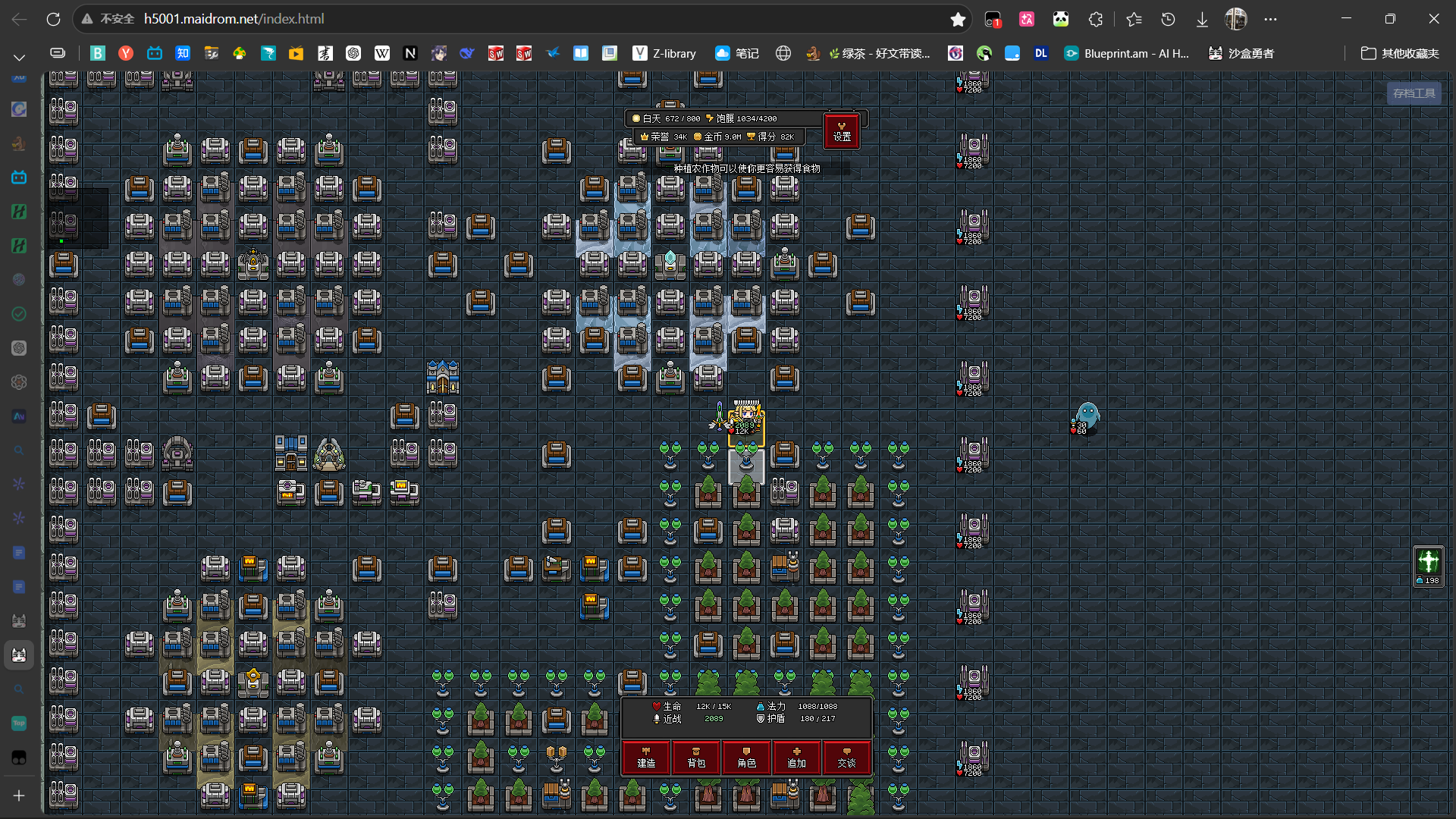1456x819 pixels.
Task: Toggle the favorite star for this page
Action: [x=958, y=19]
